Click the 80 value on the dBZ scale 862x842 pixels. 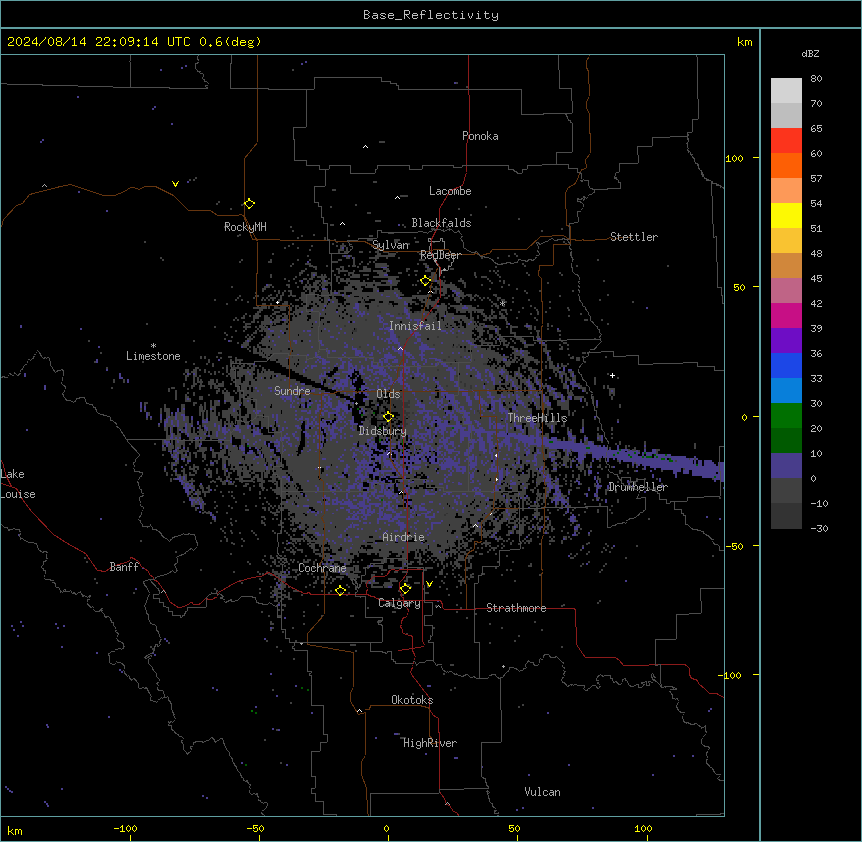tap(816, 79)
